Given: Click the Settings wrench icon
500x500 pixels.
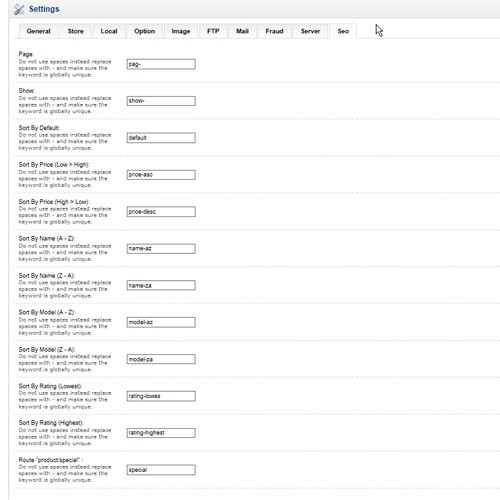Looking at the screenshot, I should [19, 9].
